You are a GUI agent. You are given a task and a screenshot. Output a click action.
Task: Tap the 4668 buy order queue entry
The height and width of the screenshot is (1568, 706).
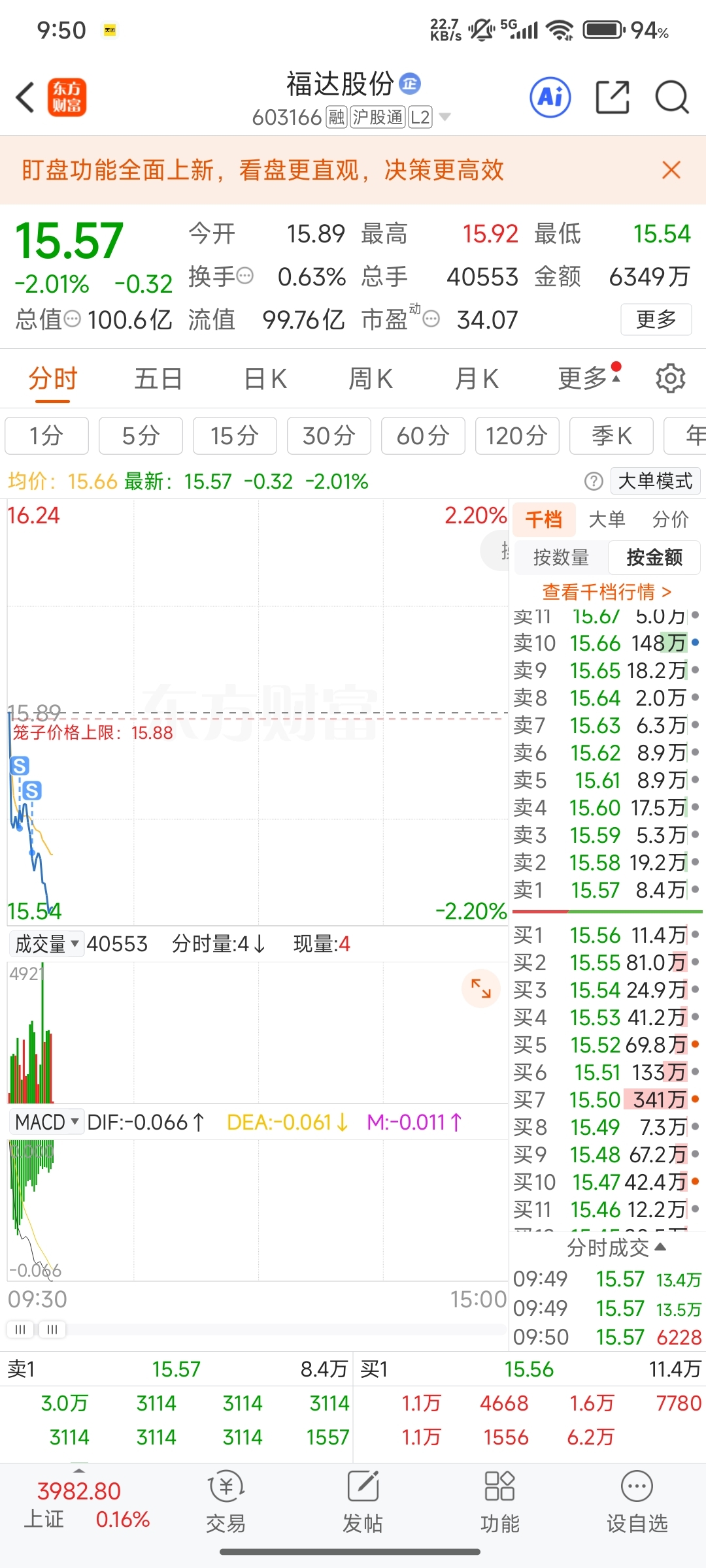(x=504, y=1403)
